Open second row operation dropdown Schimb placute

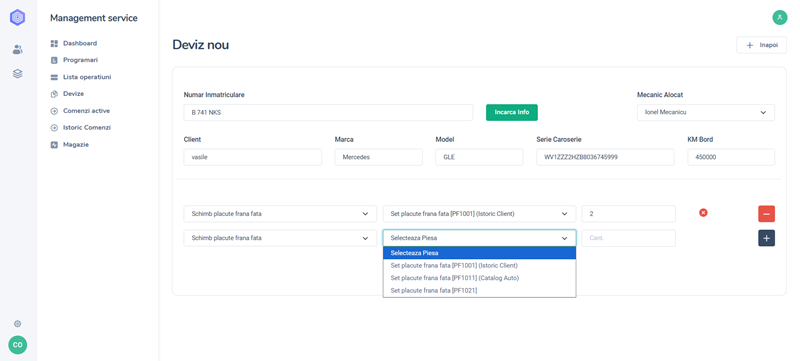coord(280,238)
